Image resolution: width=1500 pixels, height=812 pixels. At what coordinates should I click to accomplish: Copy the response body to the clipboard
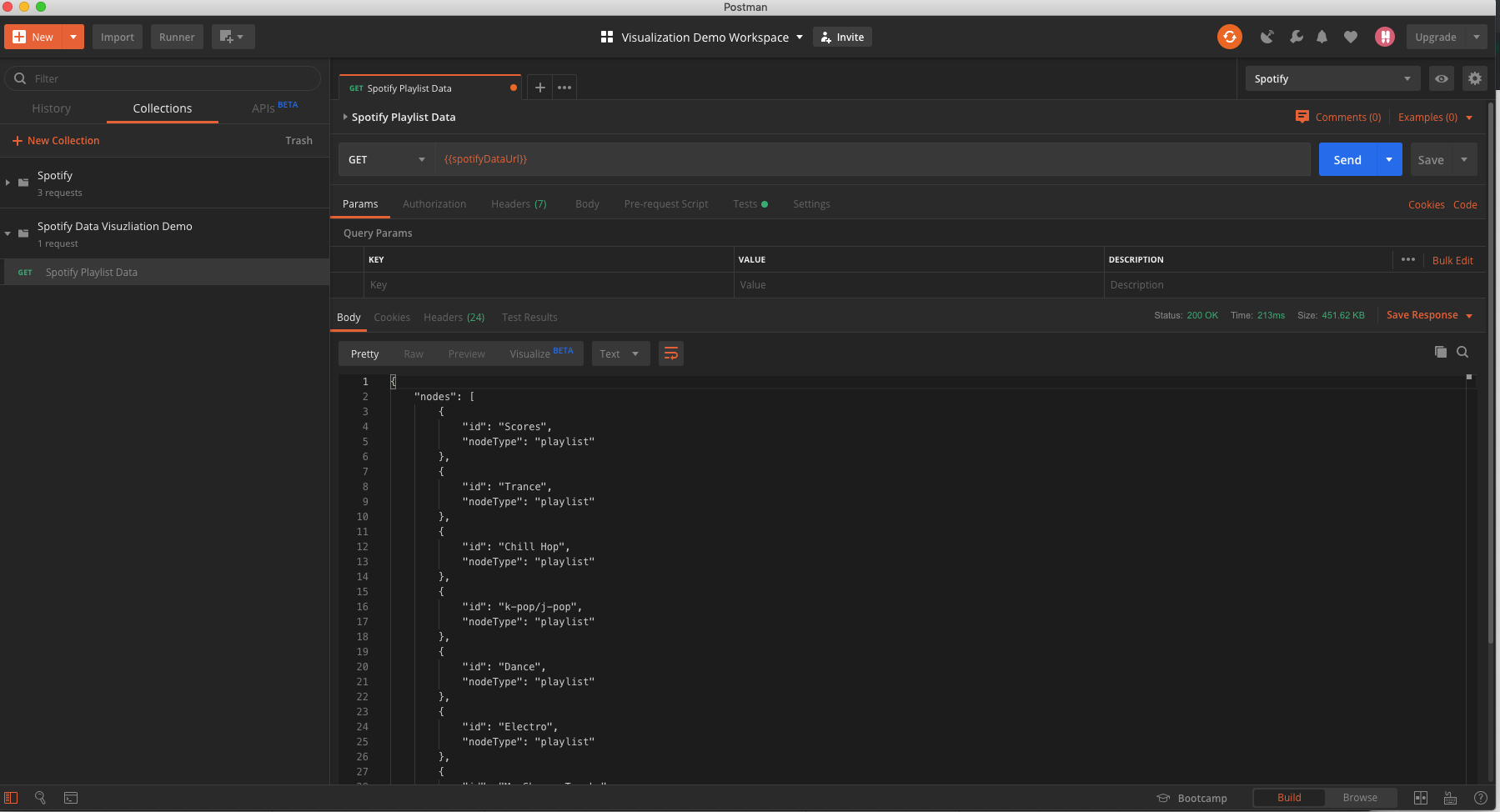pyautogui.click(x=1441, y=352)
